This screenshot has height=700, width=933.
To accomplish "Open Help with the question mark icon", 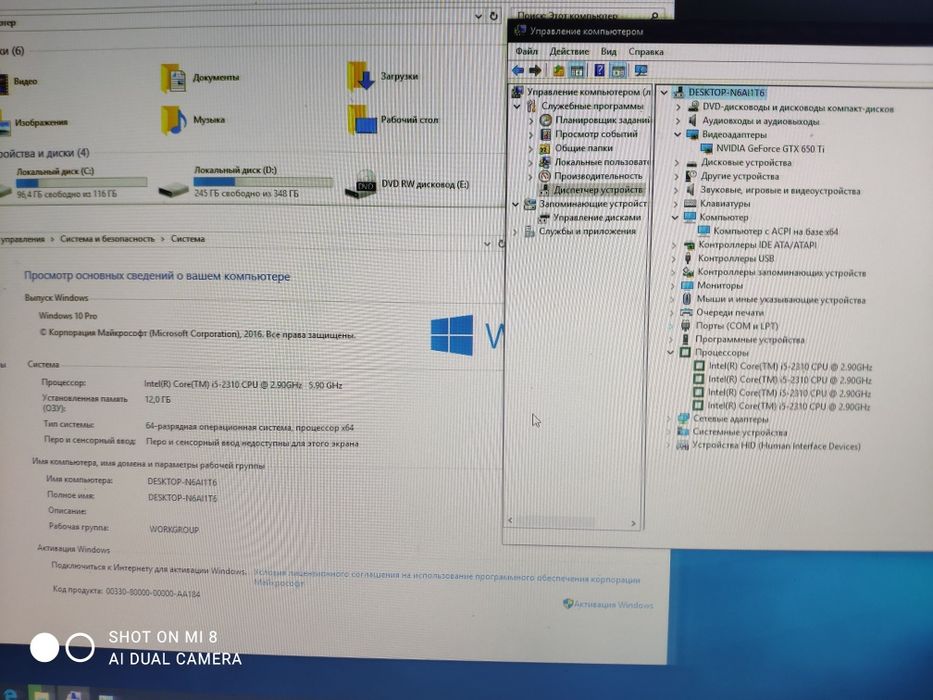I will pos(599,71).
